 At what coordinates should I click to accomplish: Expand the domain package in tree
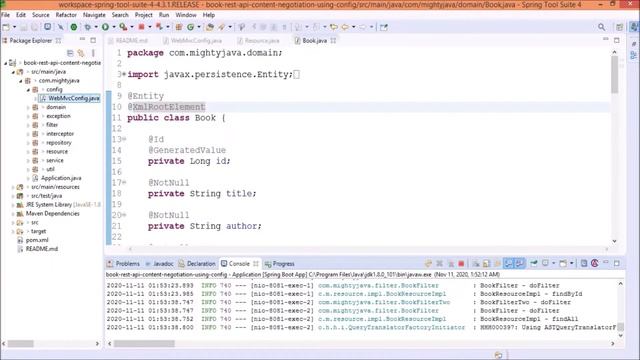tap(28, 107)
